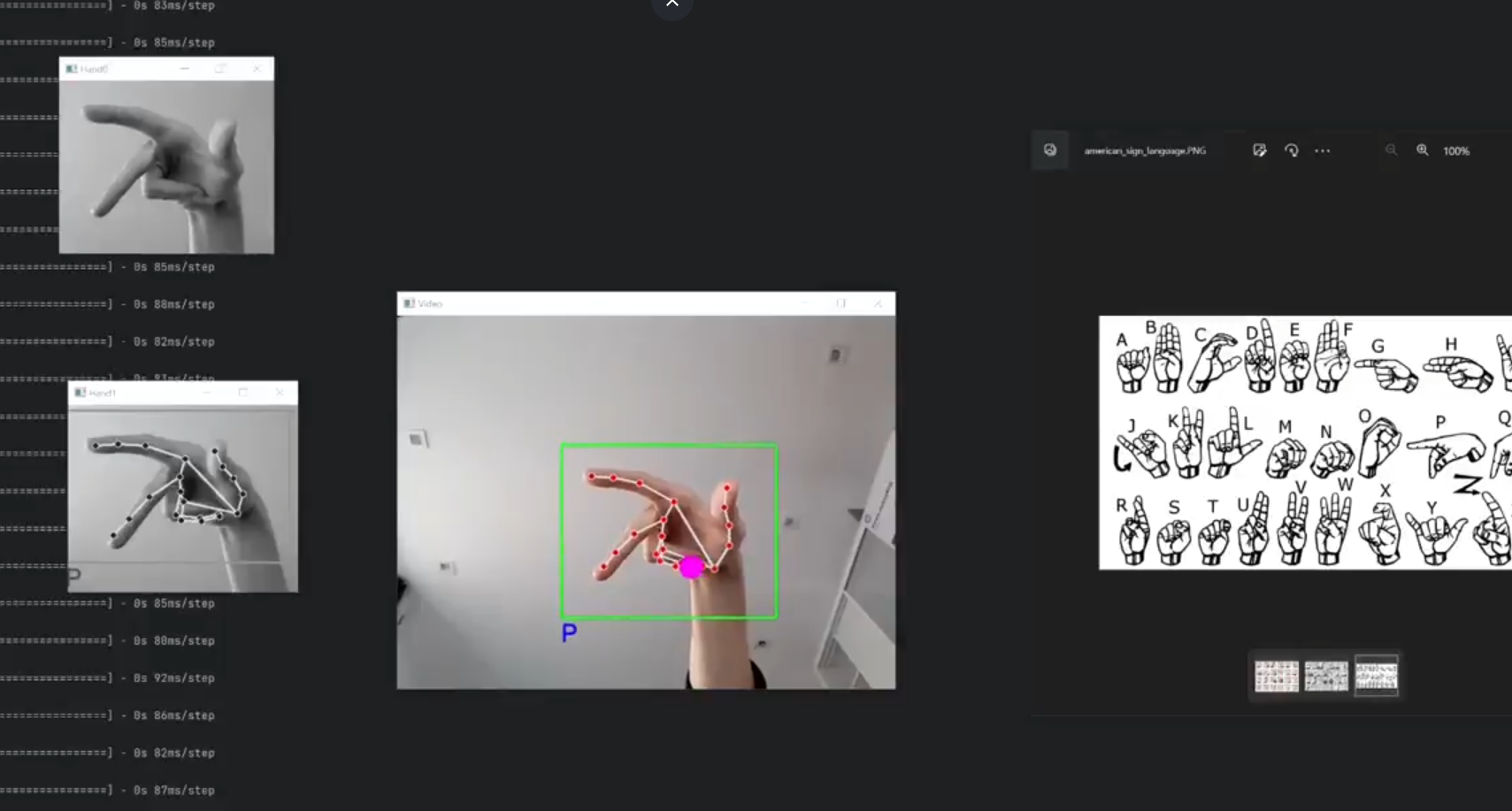Image resolution: width=1512 pixels, height=811 pixels.
Task: Open image editing tools in the Photos toolbar
Action: click(x=1260, y=150)
